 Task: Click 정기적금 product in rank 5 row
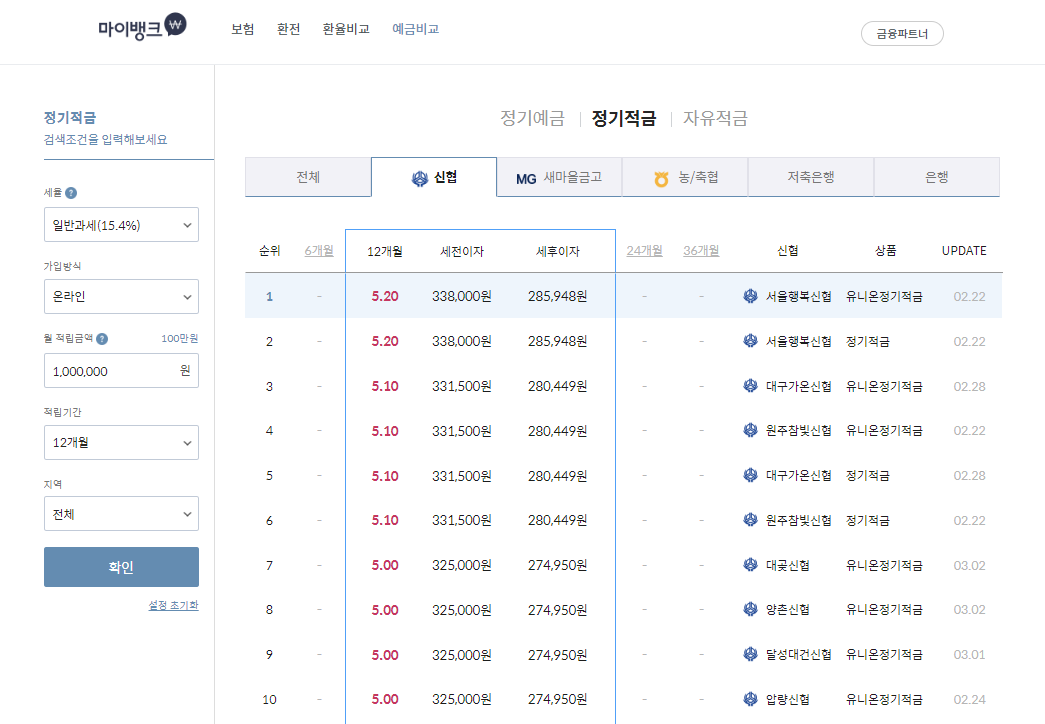point(868,475)
